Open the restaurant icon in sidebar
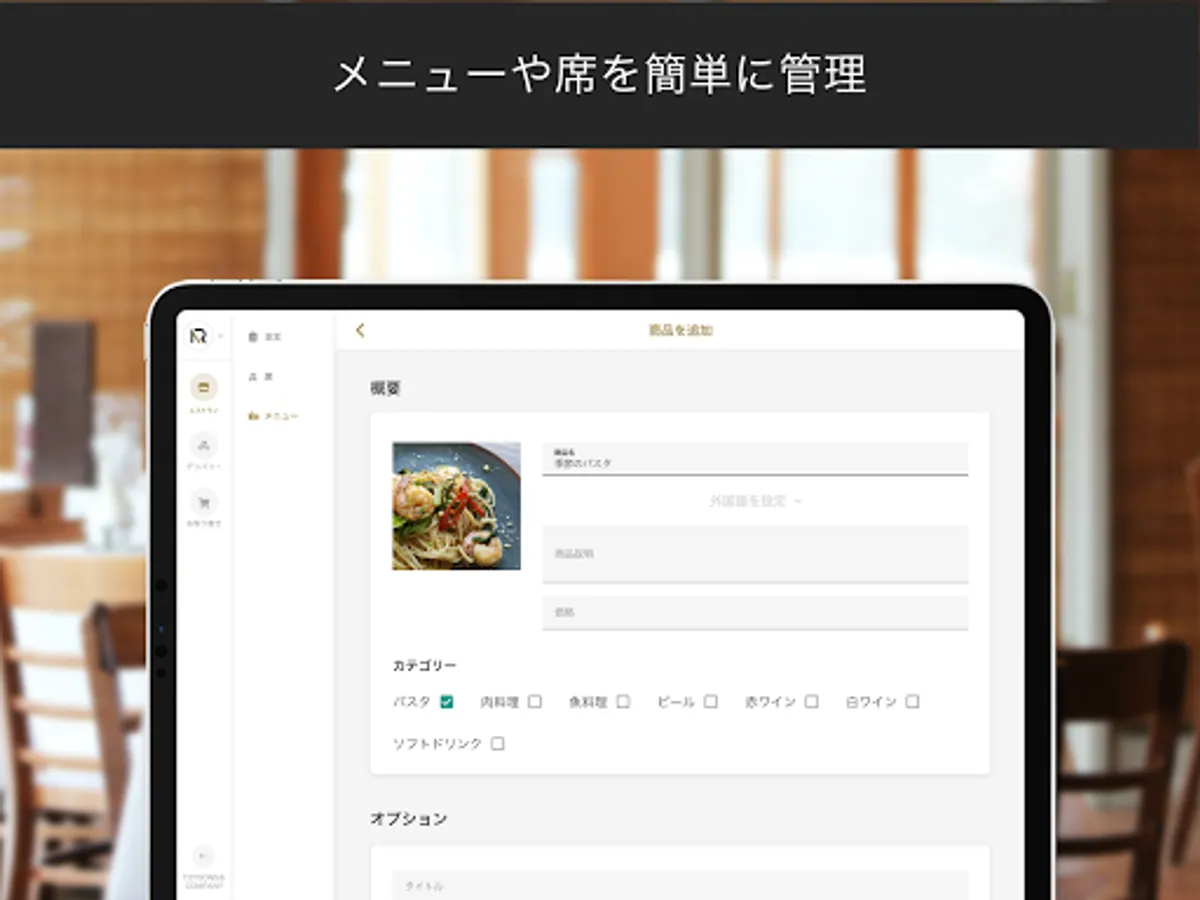Viewport: 1200px width, 900px height. 204,387
